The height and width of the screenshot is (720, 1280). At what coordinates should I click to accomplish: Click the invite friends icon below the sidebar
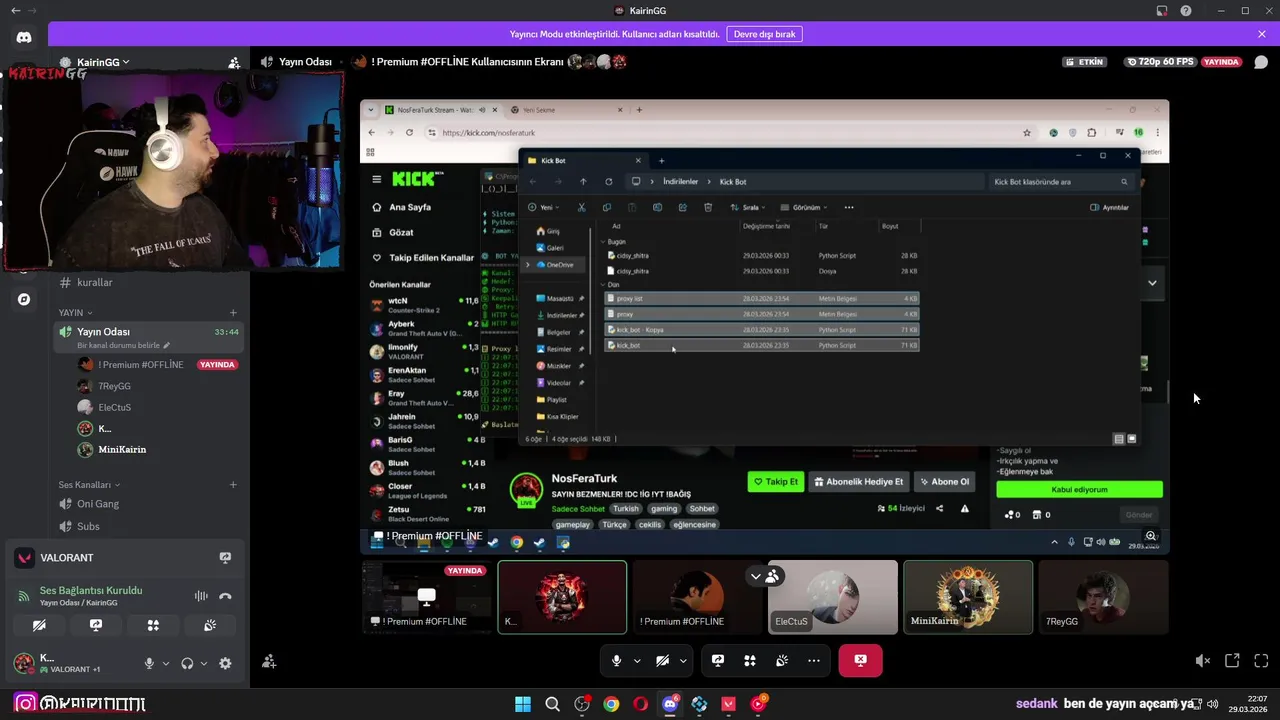[x=269, y=661]
